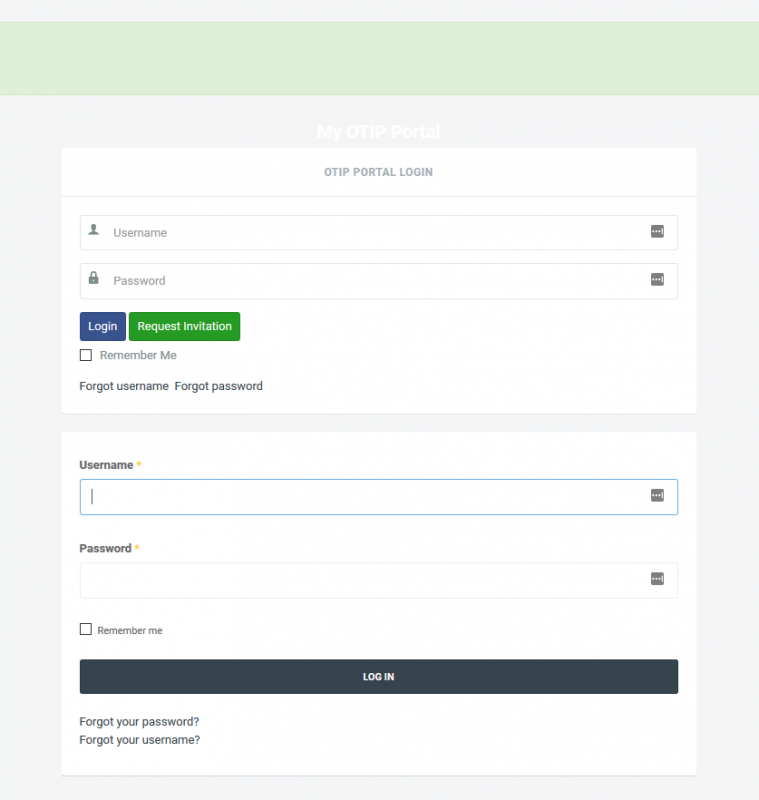The height and width of the screenshot is (800, 759).
Task: Click the lower Remember me label text
Action: 130,631
